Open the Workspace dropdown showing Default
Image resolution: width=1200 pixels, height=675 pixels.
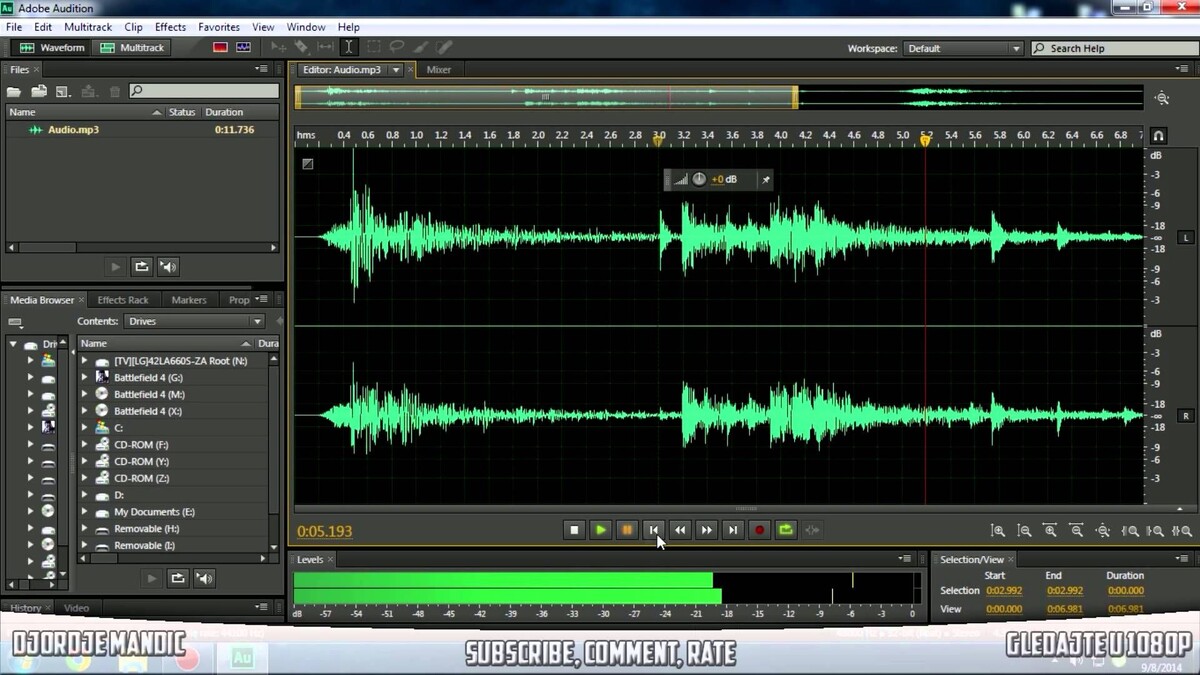click(963, 48)
